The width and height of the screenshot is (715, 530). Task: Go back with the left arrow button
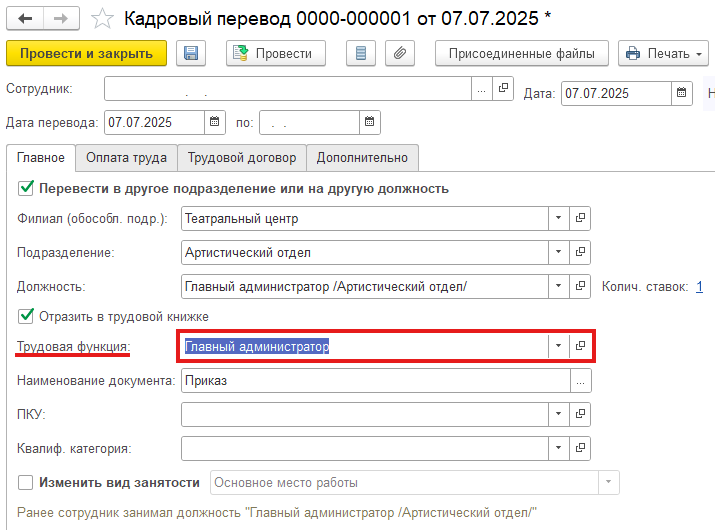tap(25, 19)
